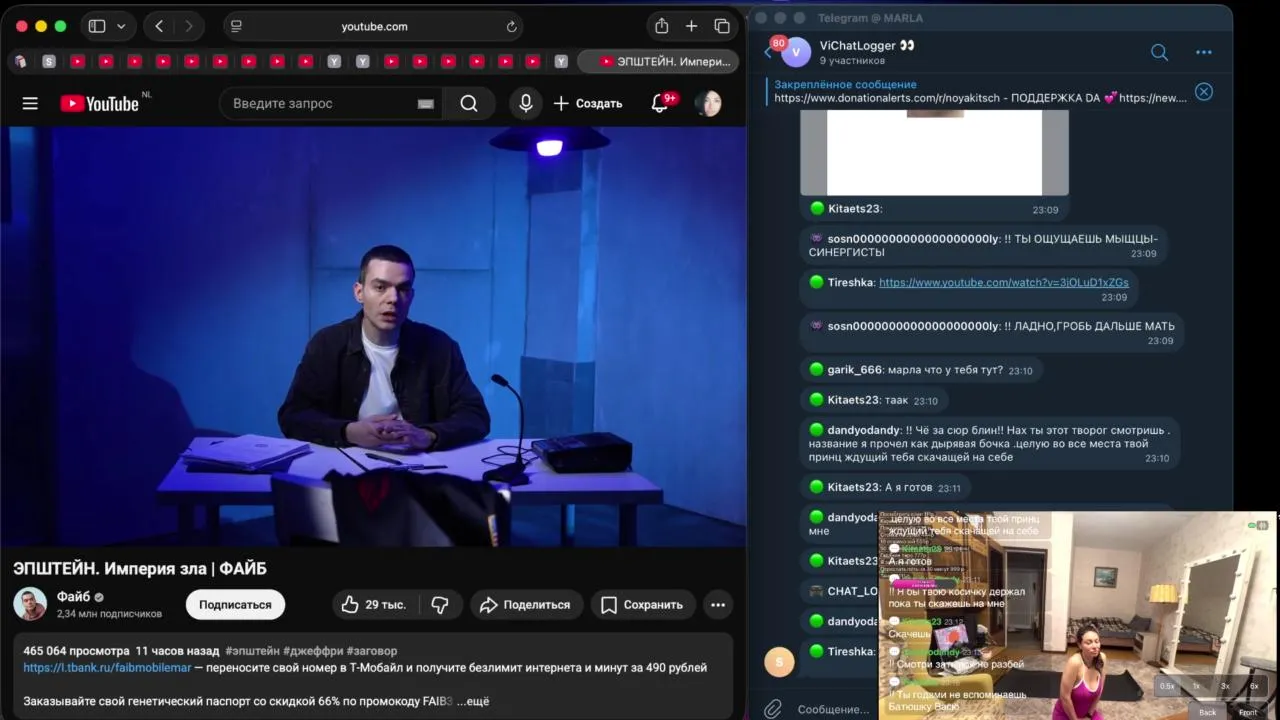Image resolution: width=1280 pixels, height=720 pixels.
Task: Go forward with Safari's forward arrow
Action: click(188, 26)
